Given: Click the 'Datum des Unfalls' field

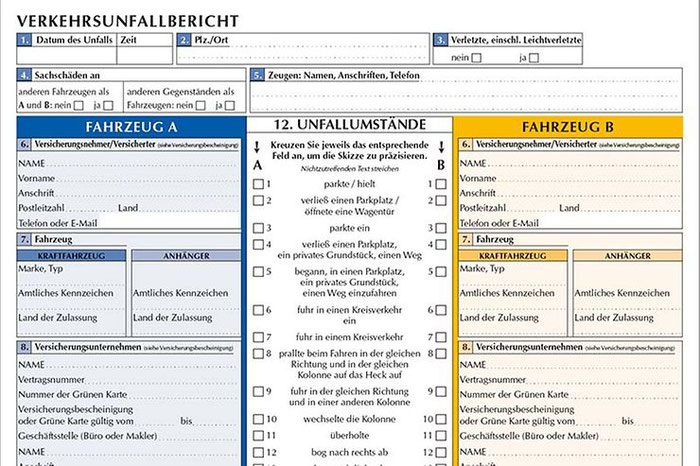Looking at the screenshot, I should click(67, 55).
